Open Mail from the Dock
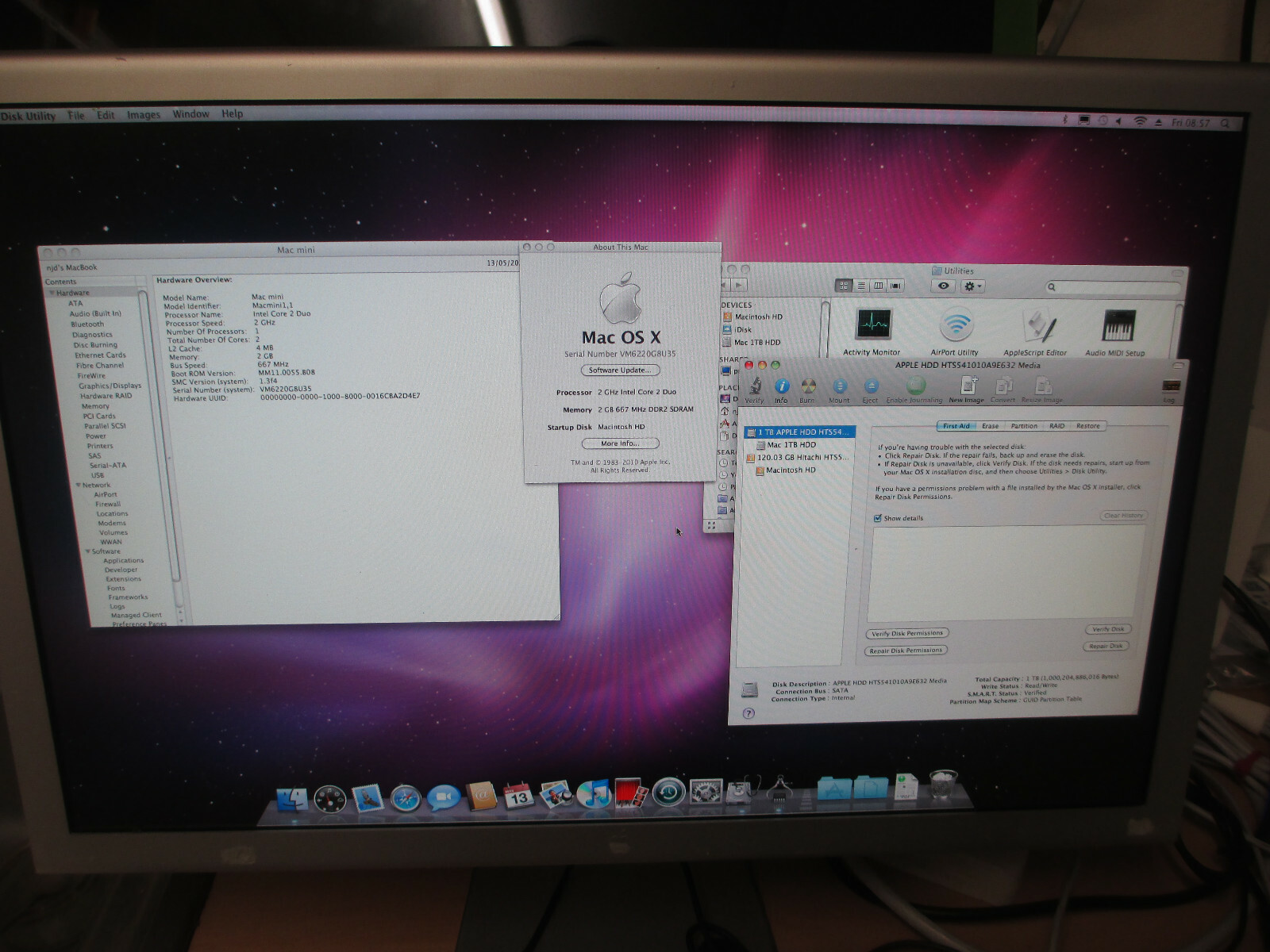This screenshot has height=952, width=1270. coord(368,799)
